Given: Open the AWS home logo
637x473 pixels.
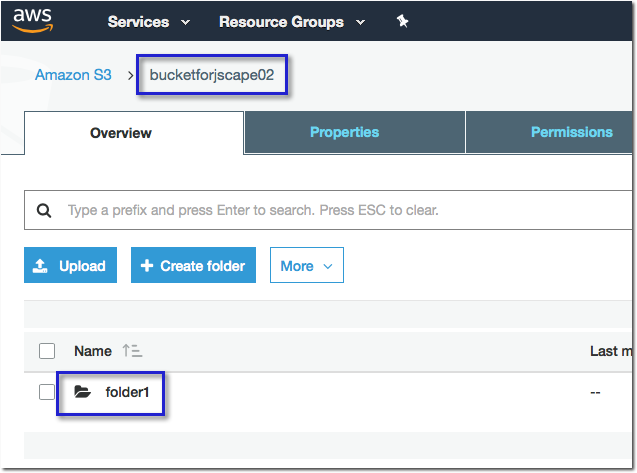Looking at the screenshot, I should pyautogui.click(x=32, y=20).
